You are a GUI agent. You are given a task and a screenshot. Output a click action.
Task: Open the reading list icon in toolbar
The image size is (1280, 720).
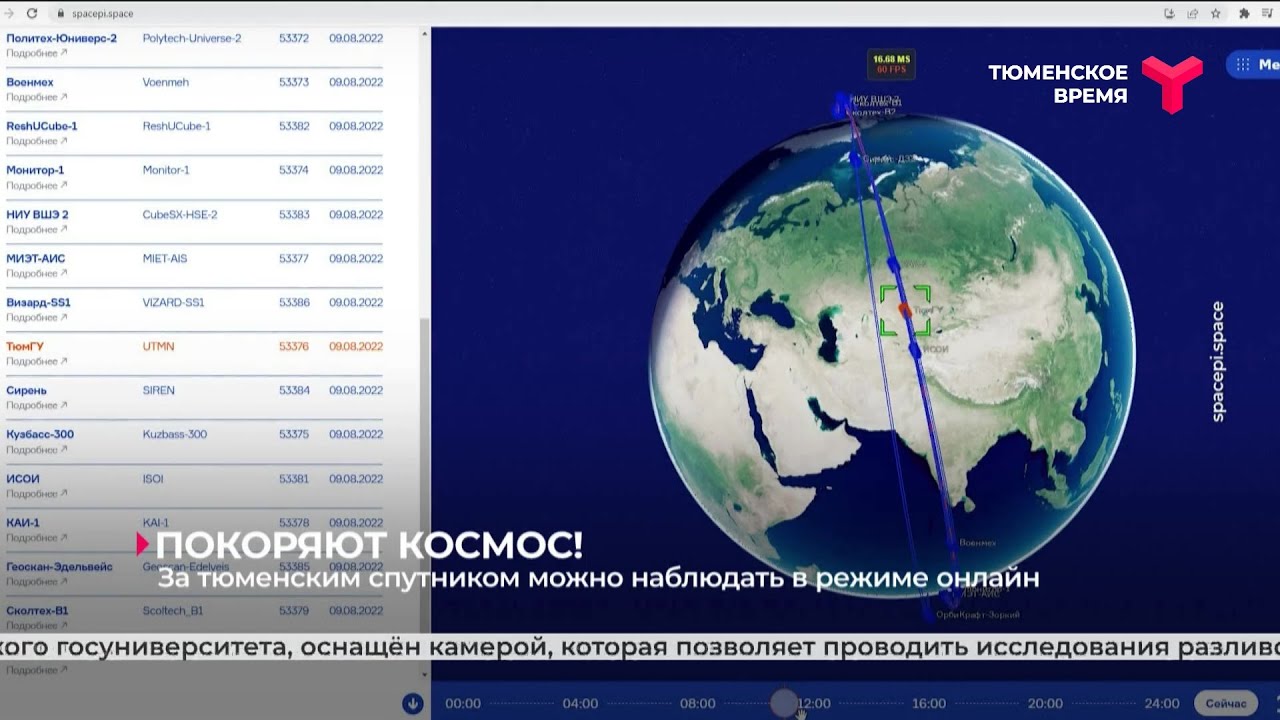(1269, 14)
